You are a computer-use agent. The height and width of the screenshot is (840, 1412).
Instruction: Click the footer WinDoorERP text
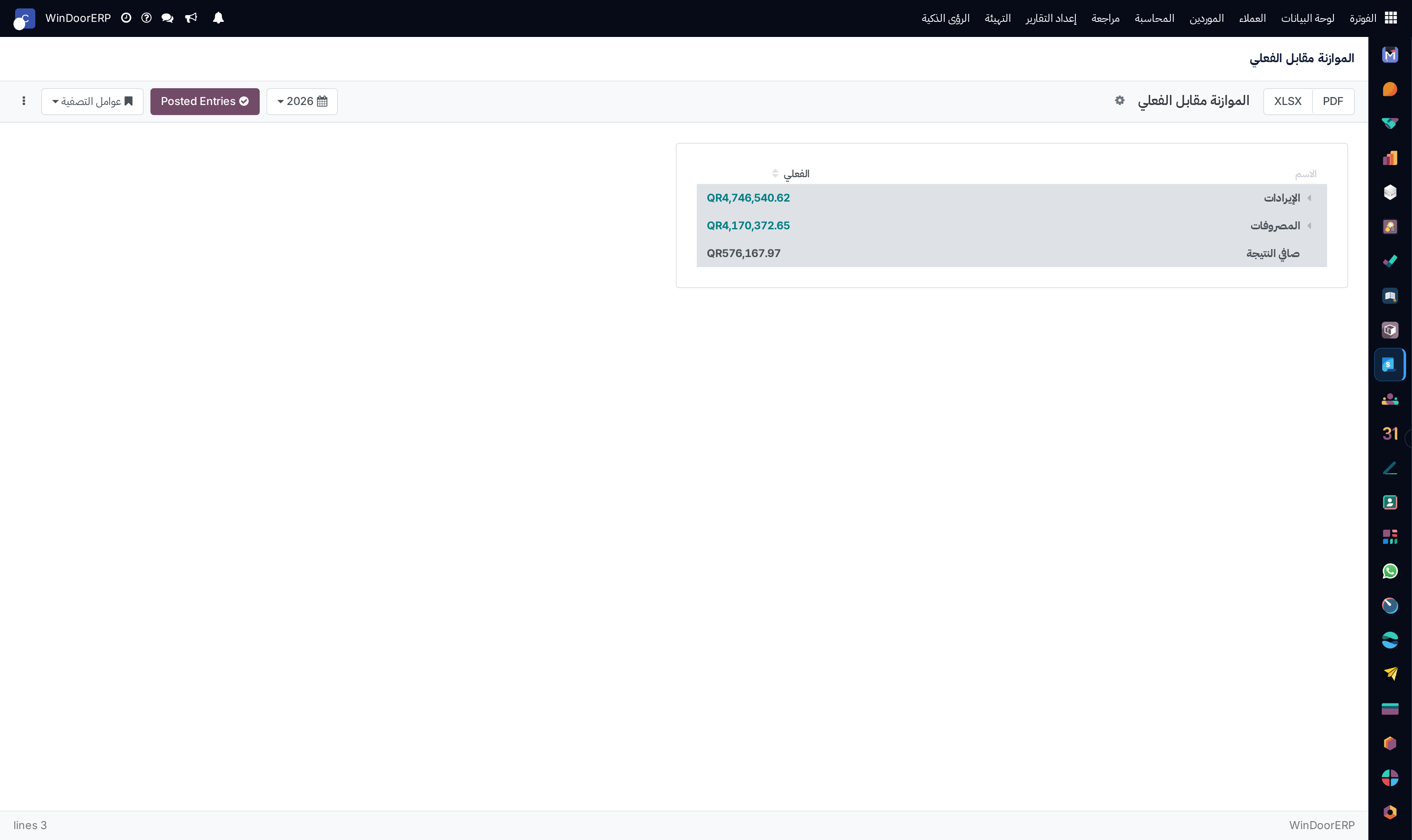(1322, 825)
